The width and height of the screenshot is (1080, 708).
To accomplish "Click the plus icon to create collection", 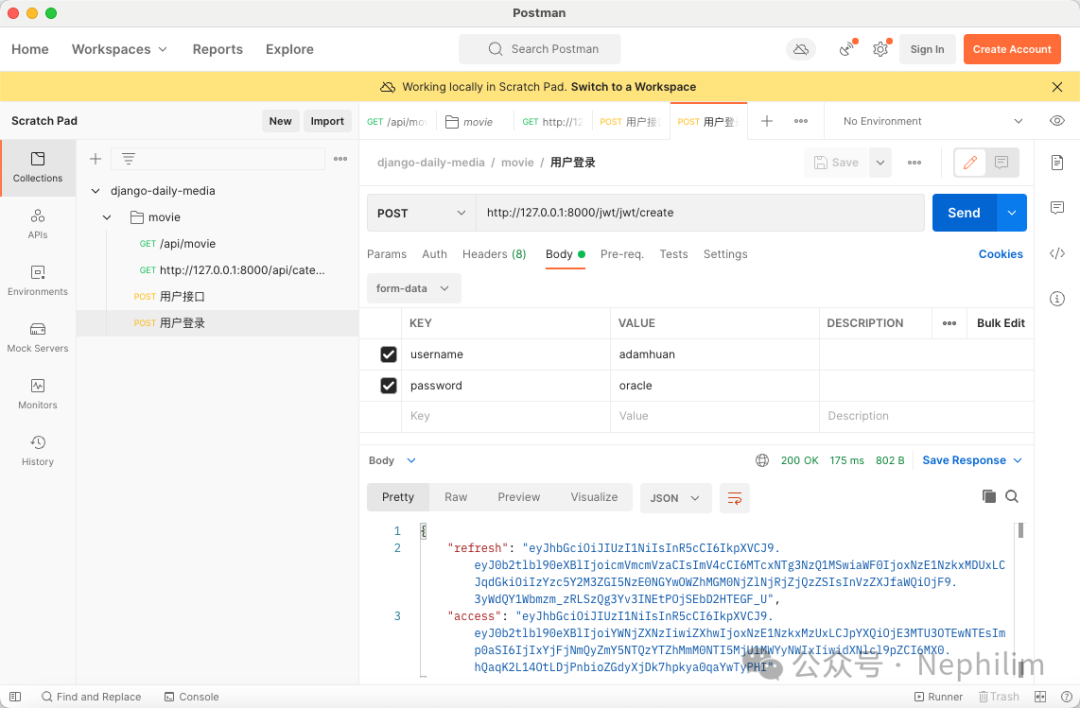I will [x=95, y=159].
